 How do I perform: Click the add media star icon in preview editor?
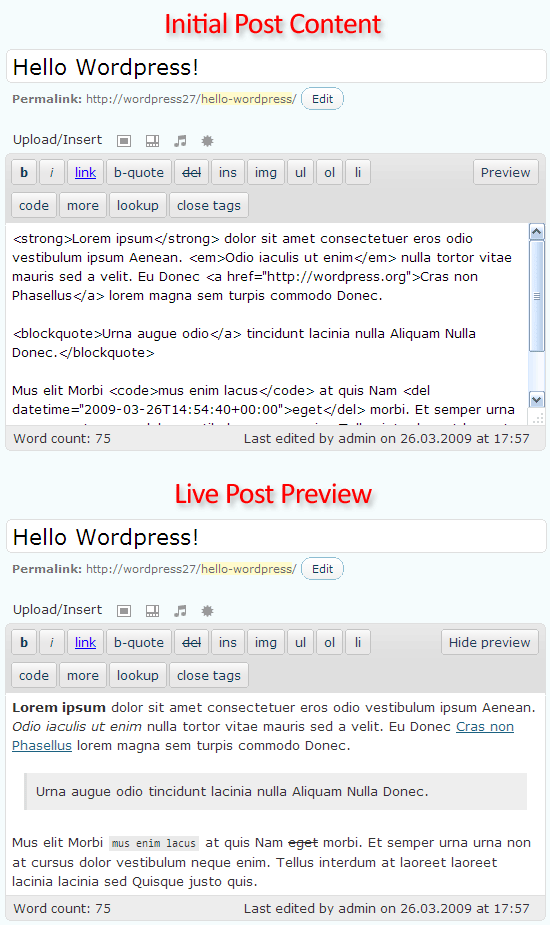point(207,611)
